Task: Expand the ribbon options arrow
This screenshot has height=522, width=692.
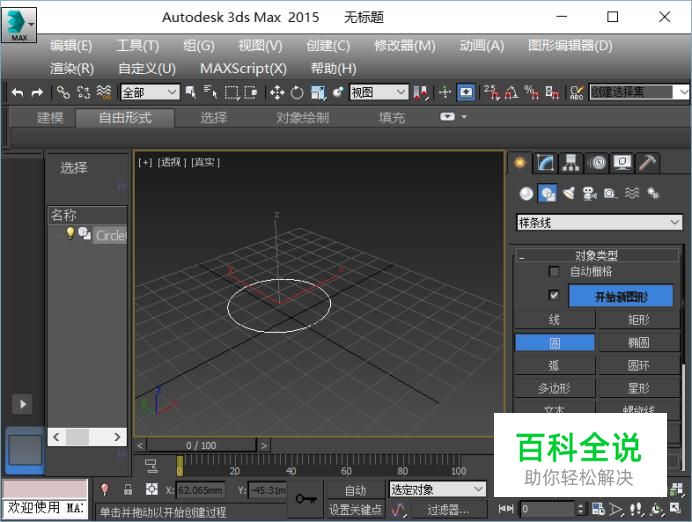Action: [464, 117]
